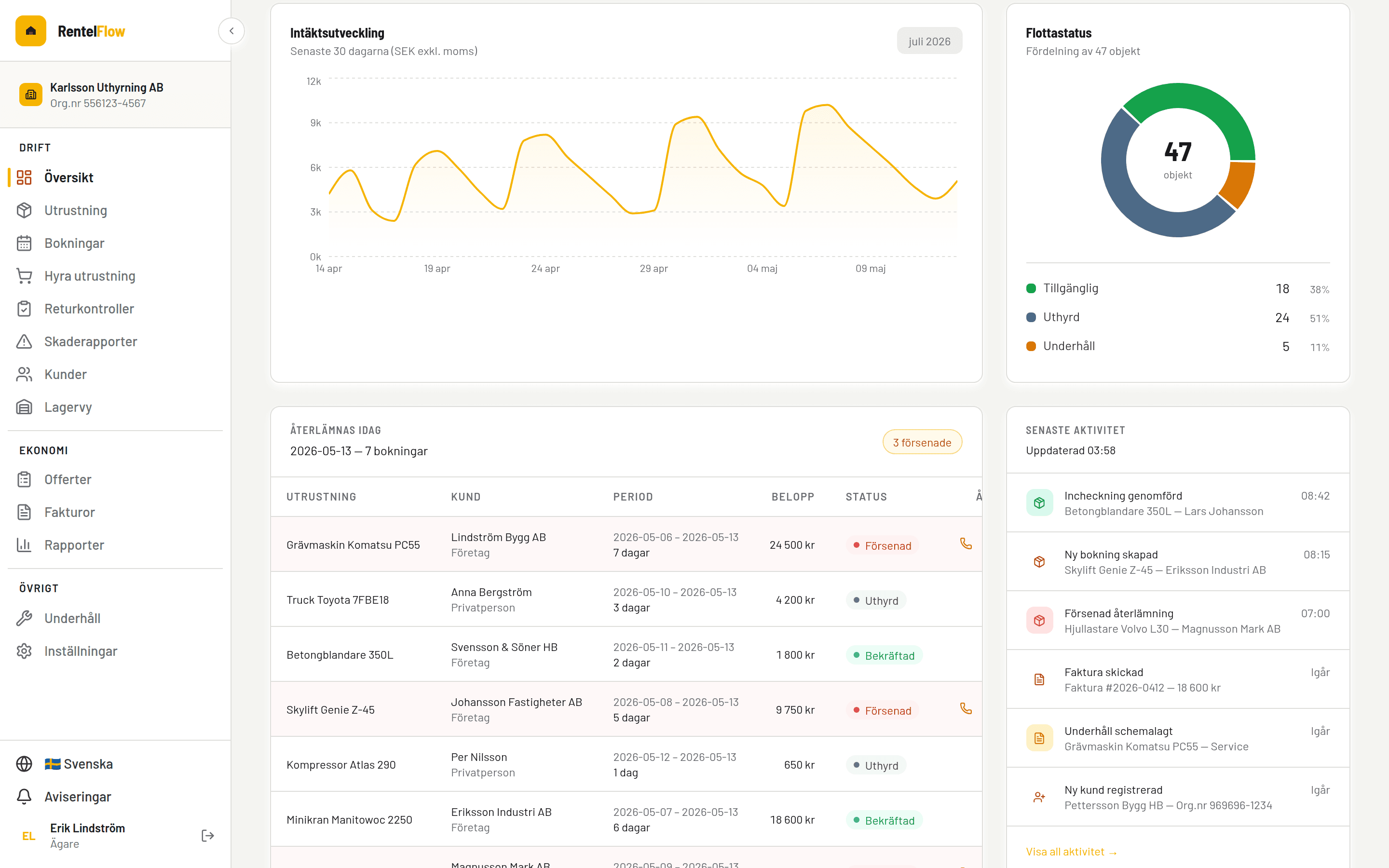Click Incheckning genomförd activity icon
Viewport: 1389px width, 868px height.
coord(1039,503)
